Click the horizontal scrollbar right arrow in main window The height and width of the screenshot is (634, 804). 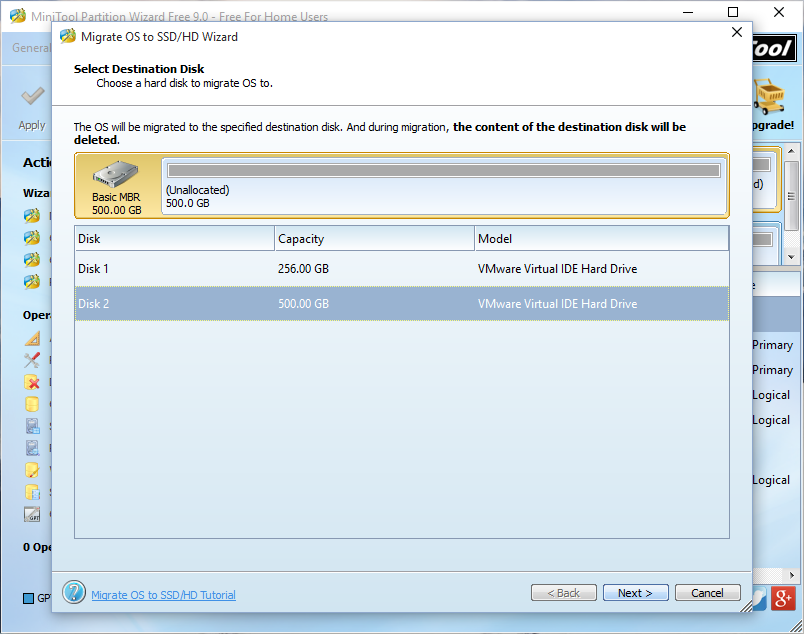(x=792, y=575)
